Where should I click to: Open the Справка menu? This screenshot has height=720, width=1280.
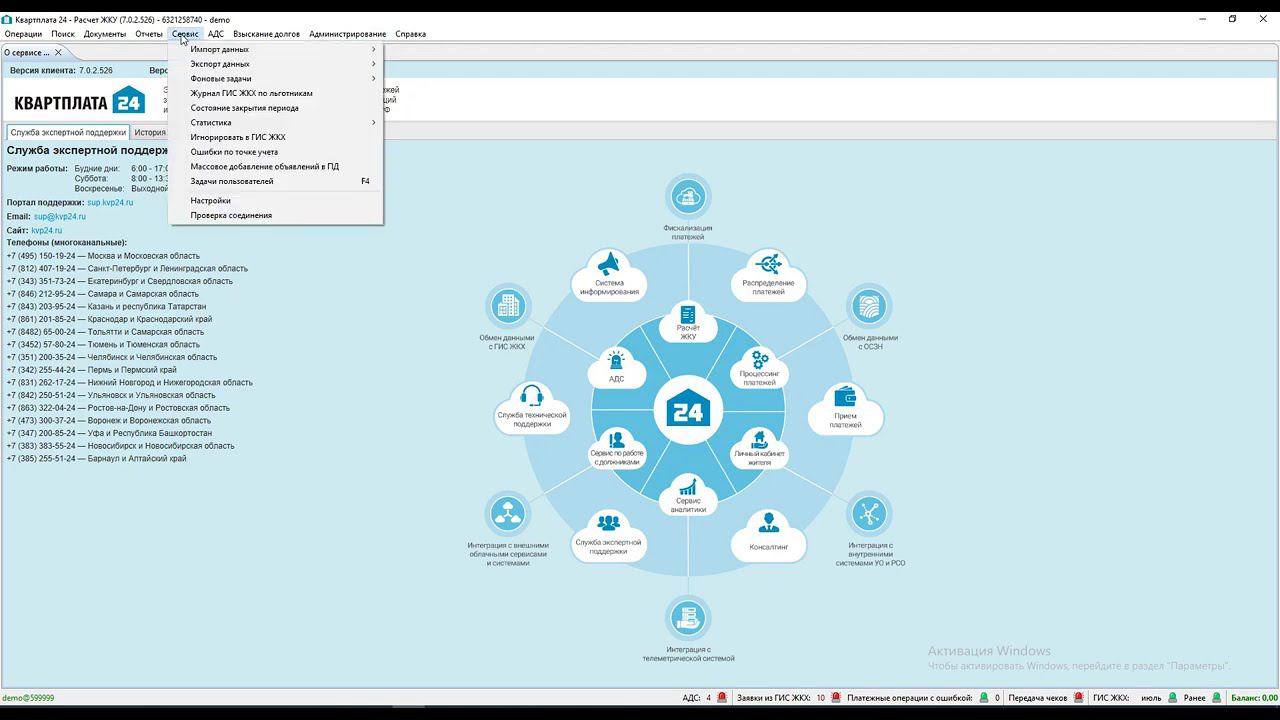click(410, 34)
